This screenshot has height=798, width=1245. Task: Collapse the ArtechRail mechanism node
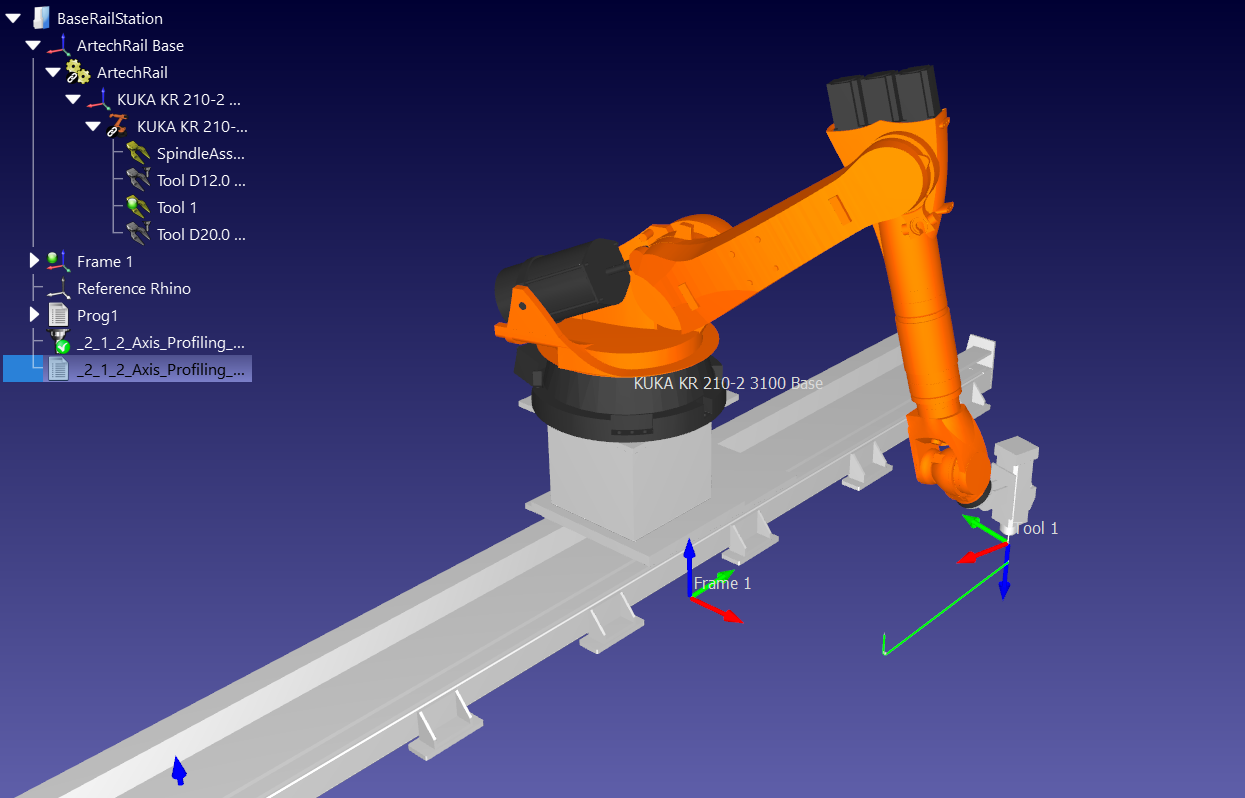click(x=53, y=72)
